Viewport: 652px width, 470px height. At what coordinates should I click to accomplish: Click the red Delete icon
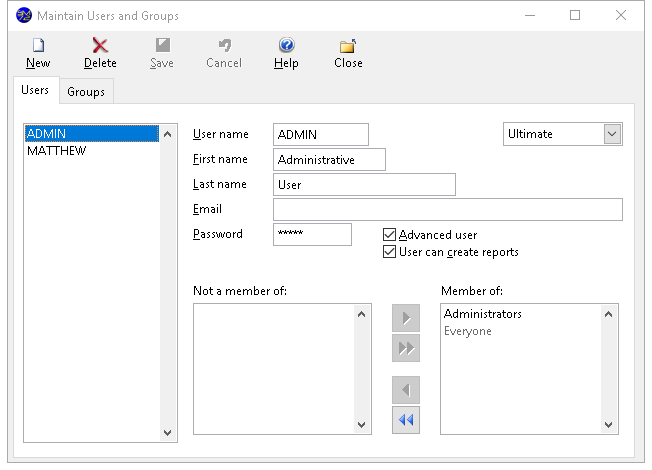[100, 45]
